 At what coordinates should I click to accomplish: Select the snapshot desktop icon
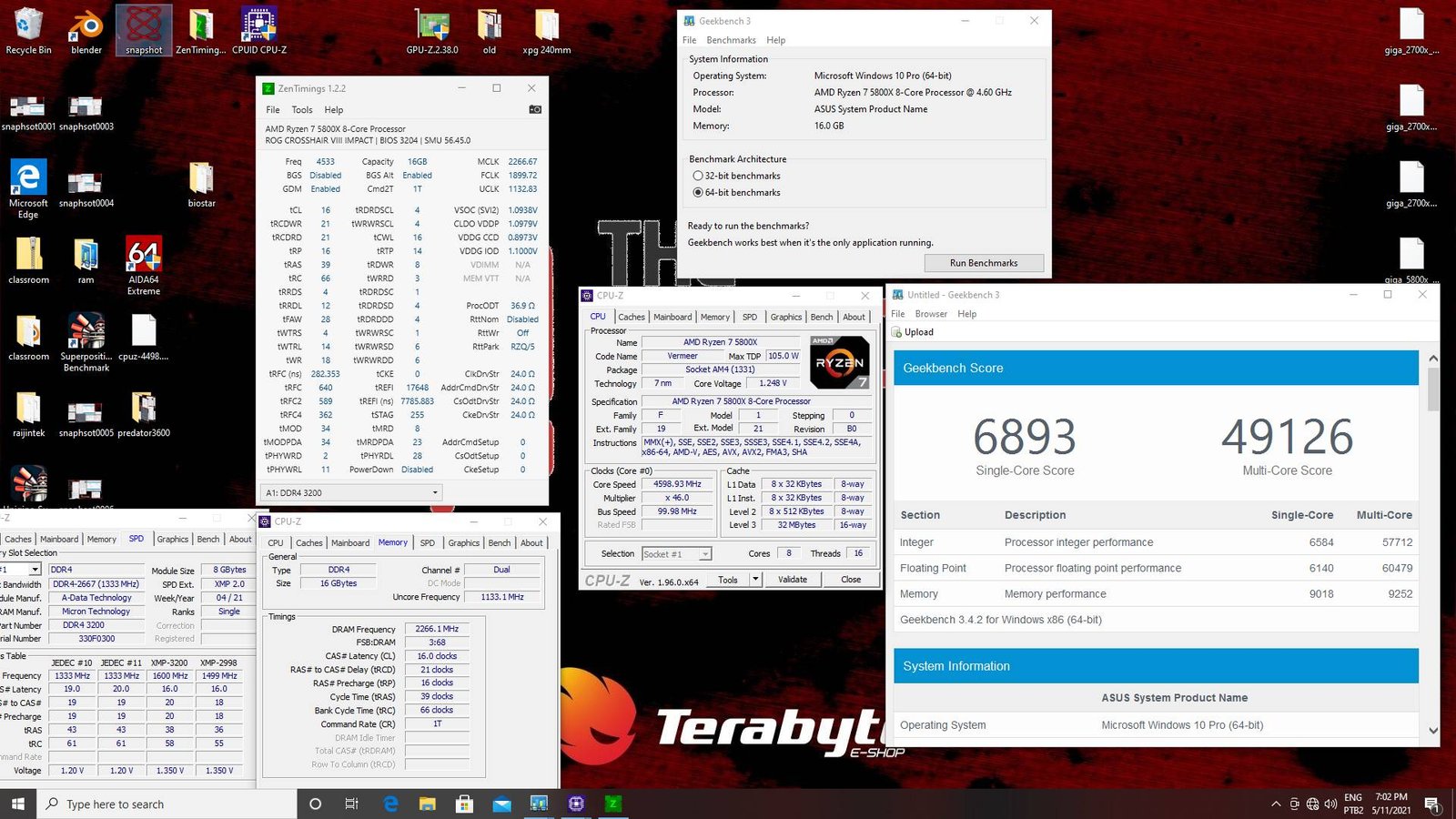coord(144,32)
